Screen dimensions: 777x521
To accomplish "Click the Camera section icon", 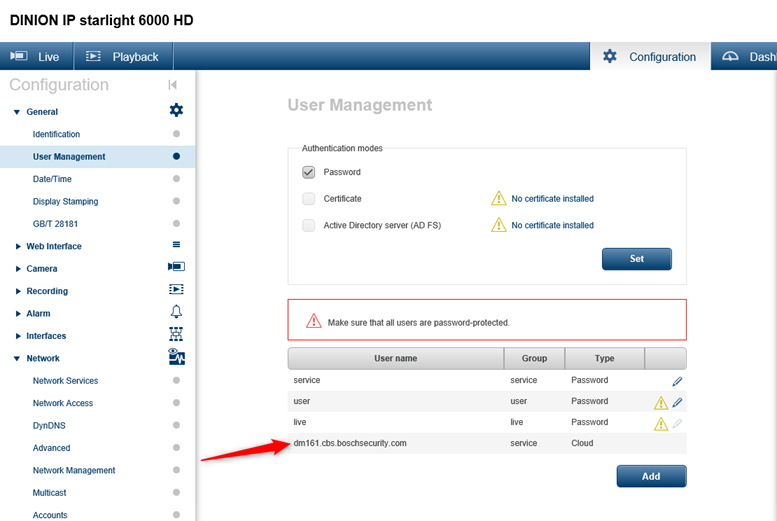I will 176,267.
